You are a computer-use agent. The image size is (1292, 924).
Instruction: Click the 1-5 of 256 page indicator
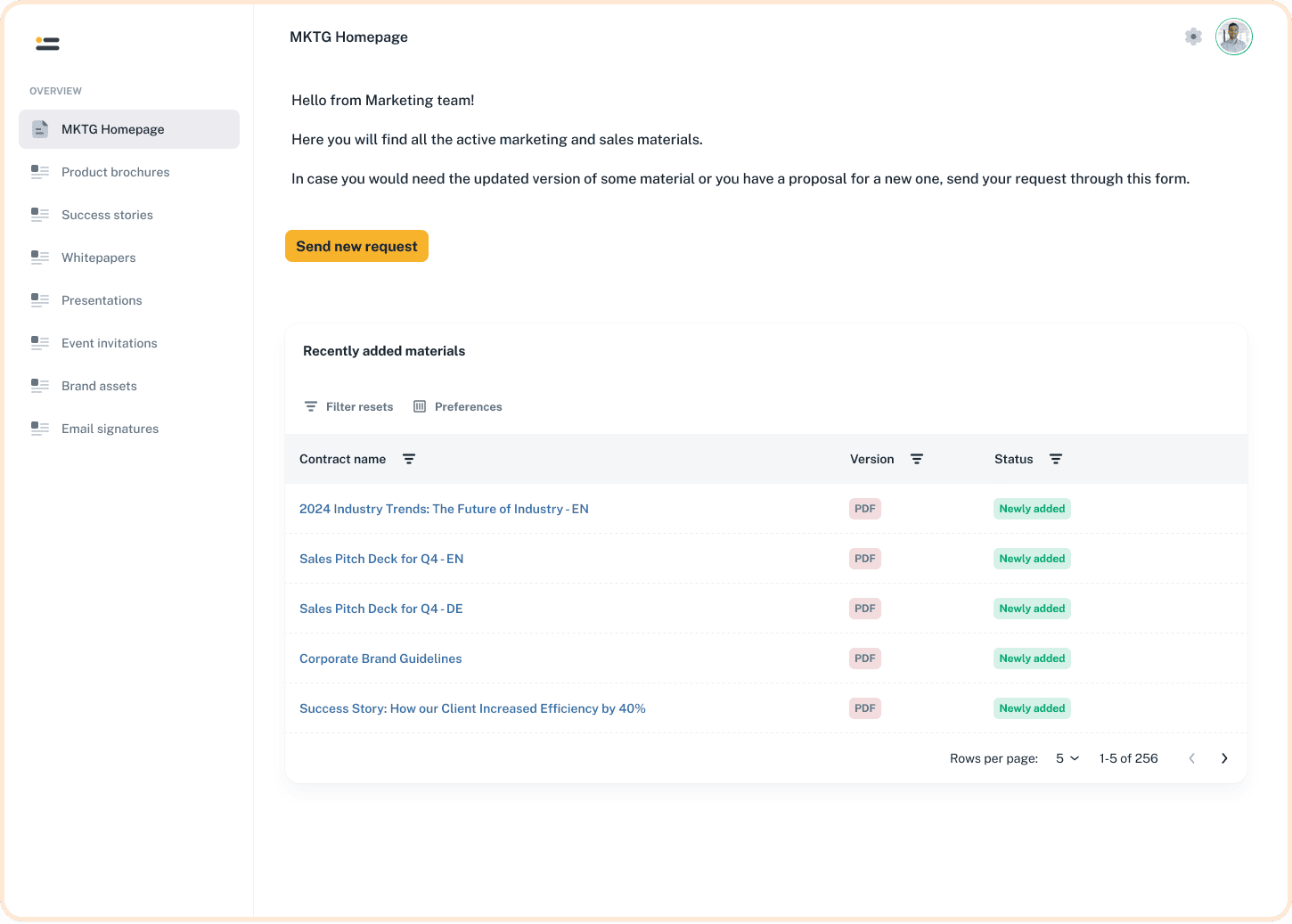point(1128,758)
